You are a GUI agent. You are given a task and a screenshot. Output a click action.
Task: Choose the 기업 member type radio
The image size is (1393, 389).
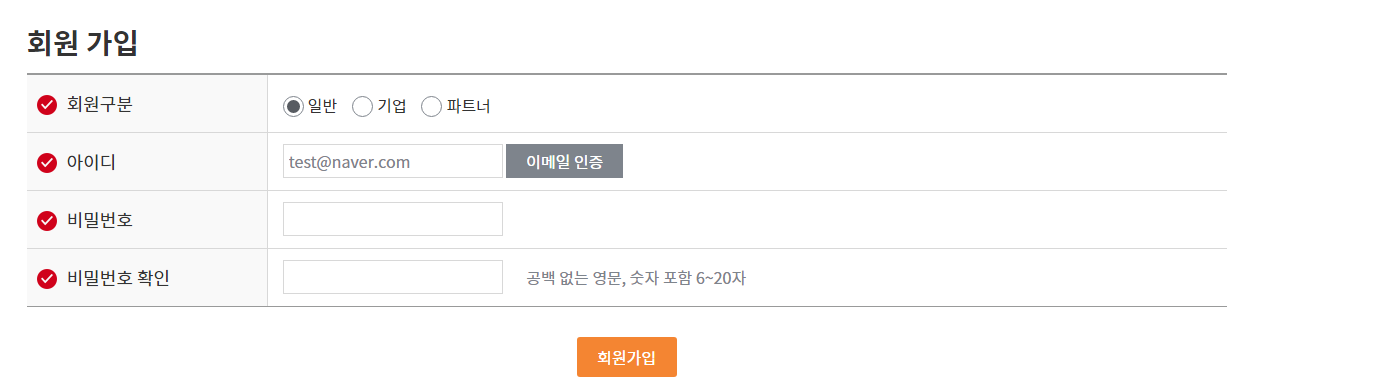pyautogui.click(x=363, y=106)
